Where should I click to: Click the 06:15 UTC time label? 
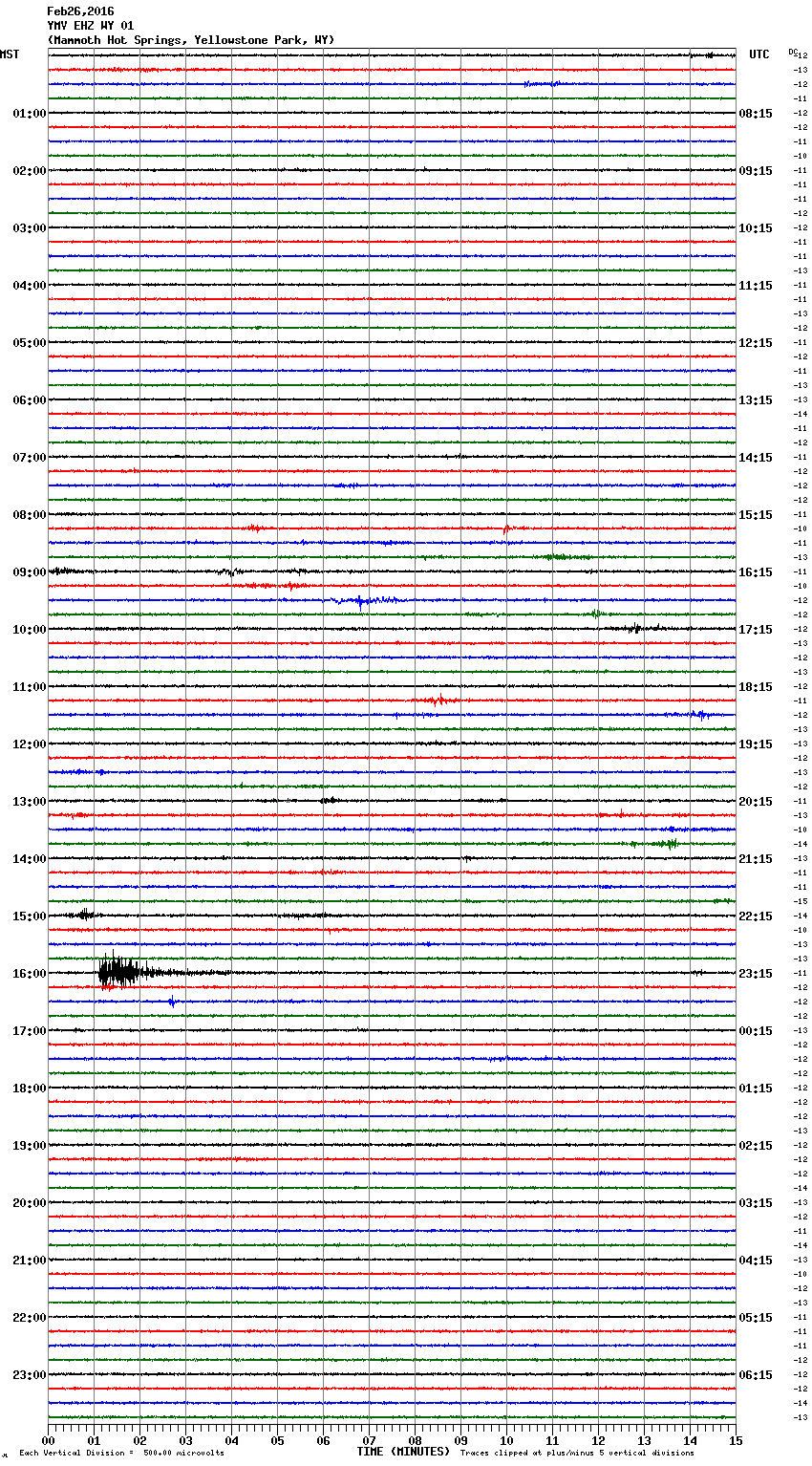[x=756, y=1375]
